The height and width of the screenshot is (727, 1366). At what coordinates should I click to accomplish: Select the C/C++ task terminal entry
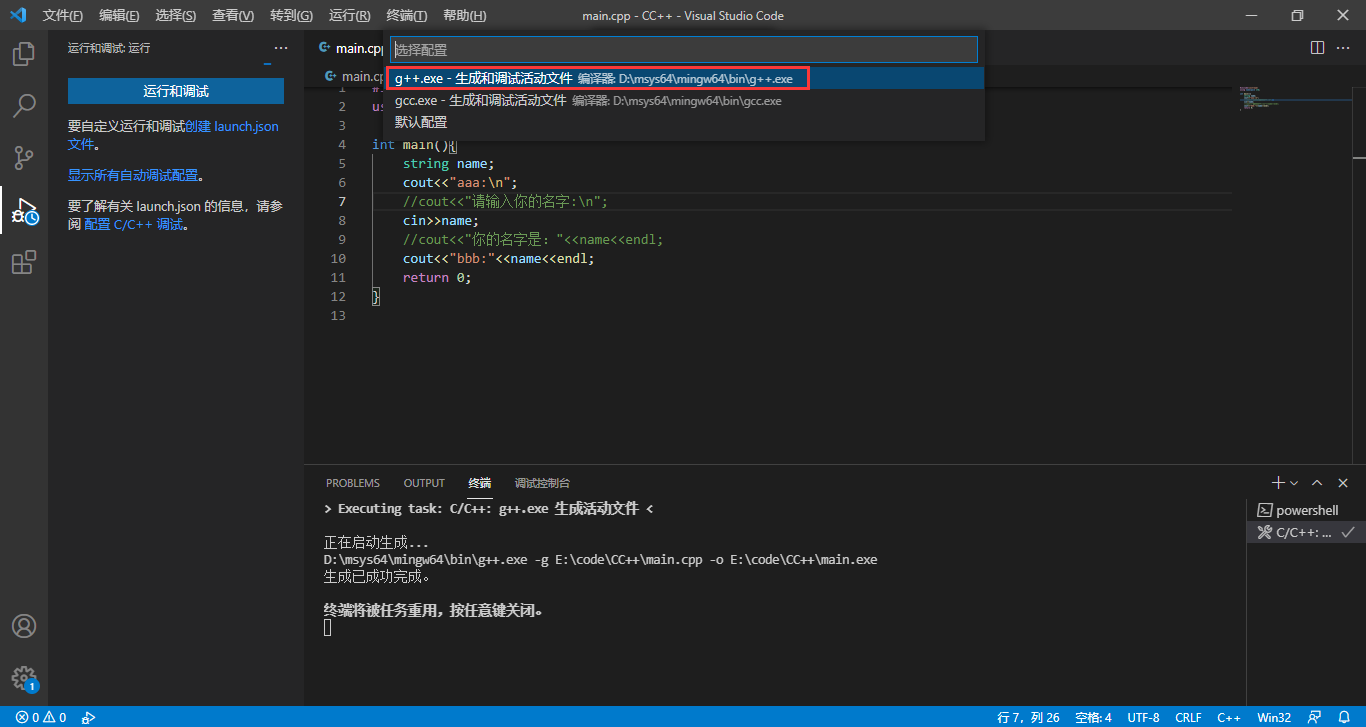click(x=1306, y=532)
